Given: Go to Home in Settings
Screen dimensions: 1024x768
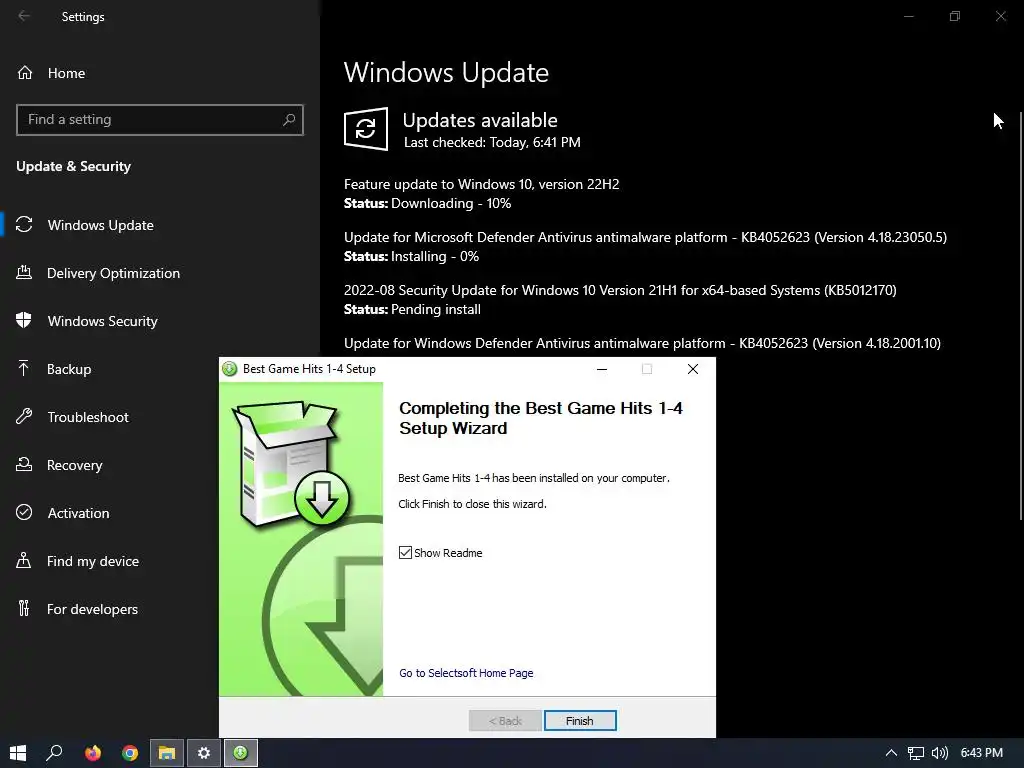Looking at the screenshot, I should click(66, 72).
